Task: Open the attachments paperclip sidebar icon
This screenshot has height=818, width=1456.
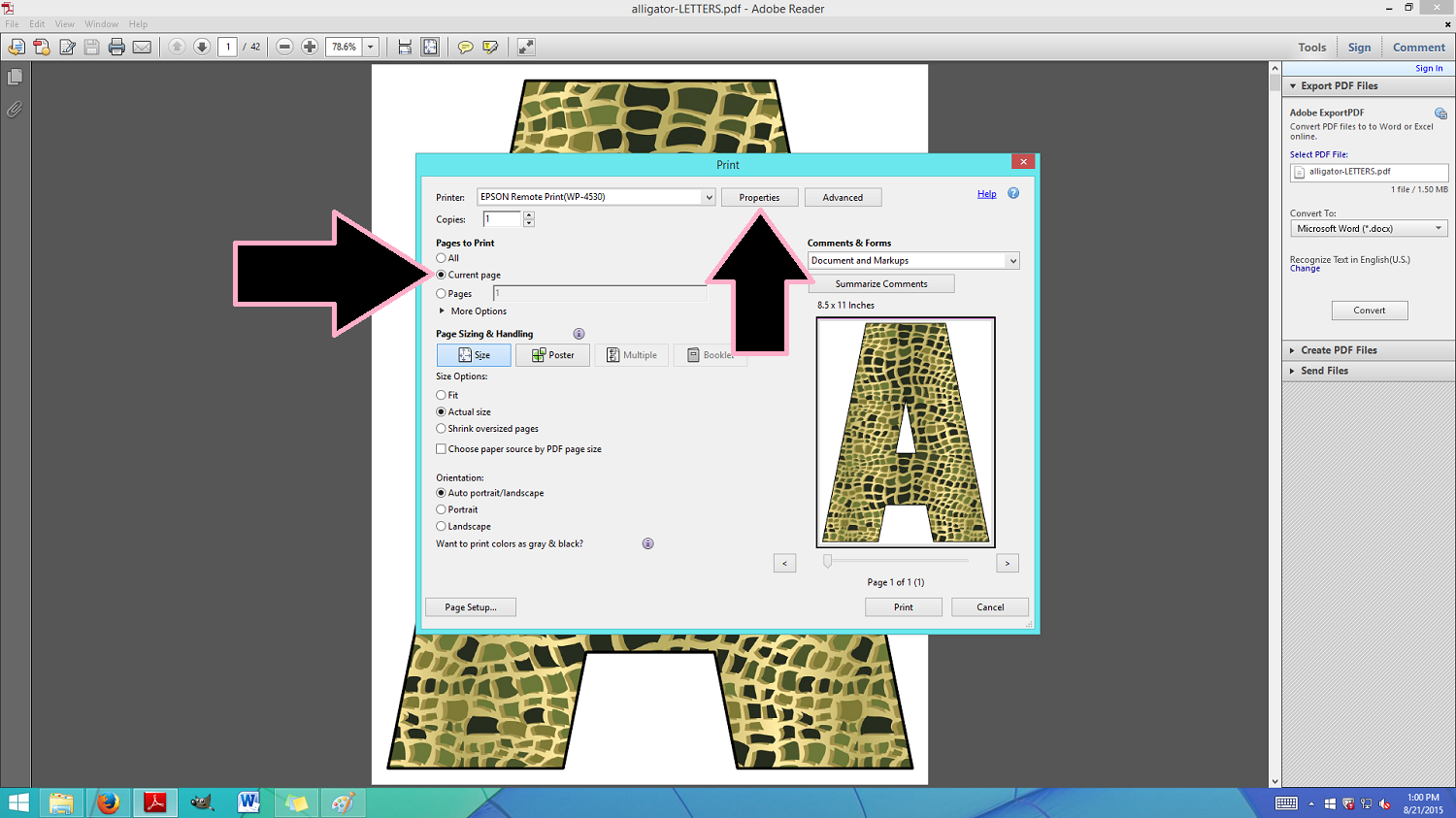Action: (15, 110)
